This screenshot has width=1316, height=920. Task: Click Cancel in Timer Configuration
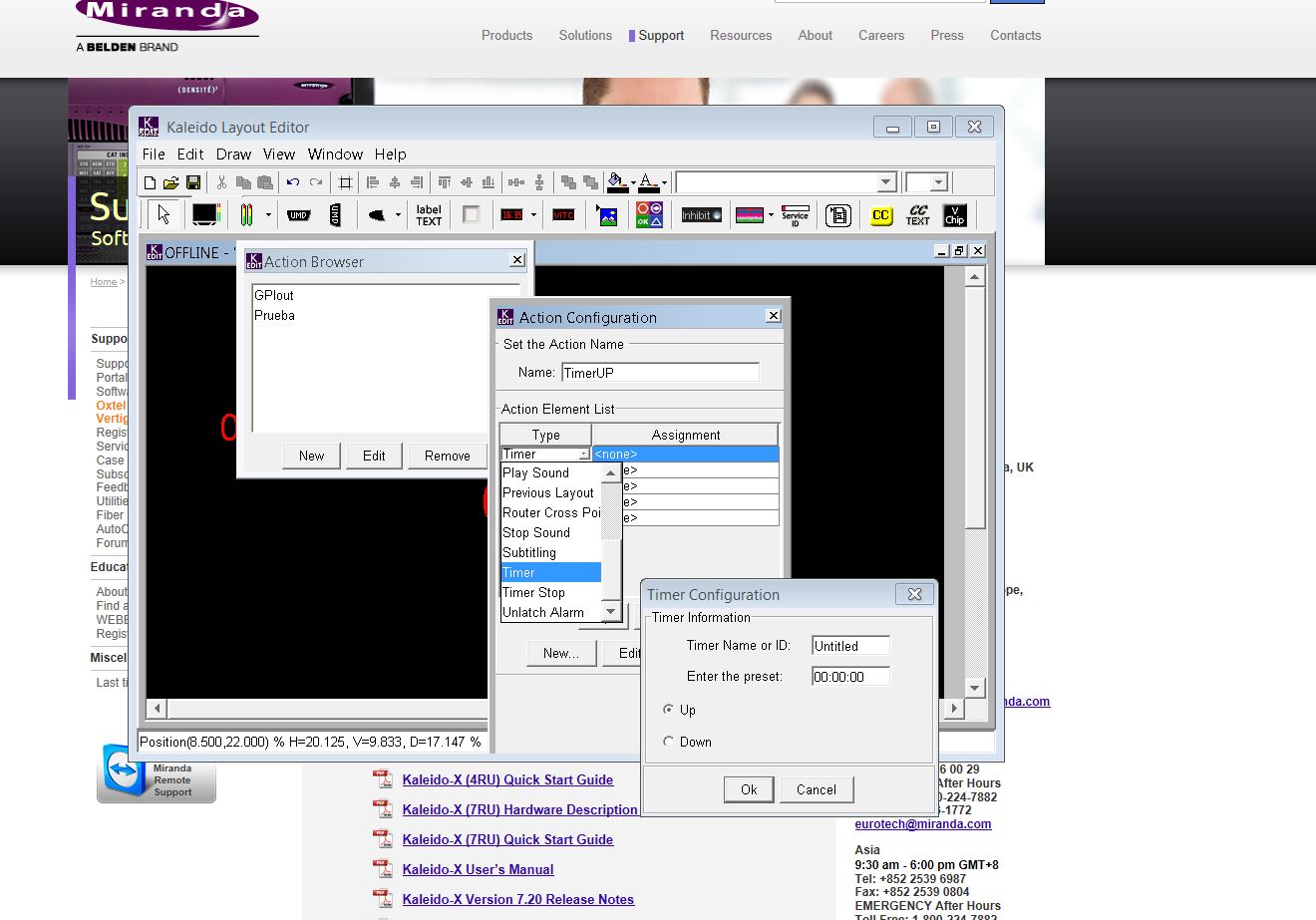point(817,789)
